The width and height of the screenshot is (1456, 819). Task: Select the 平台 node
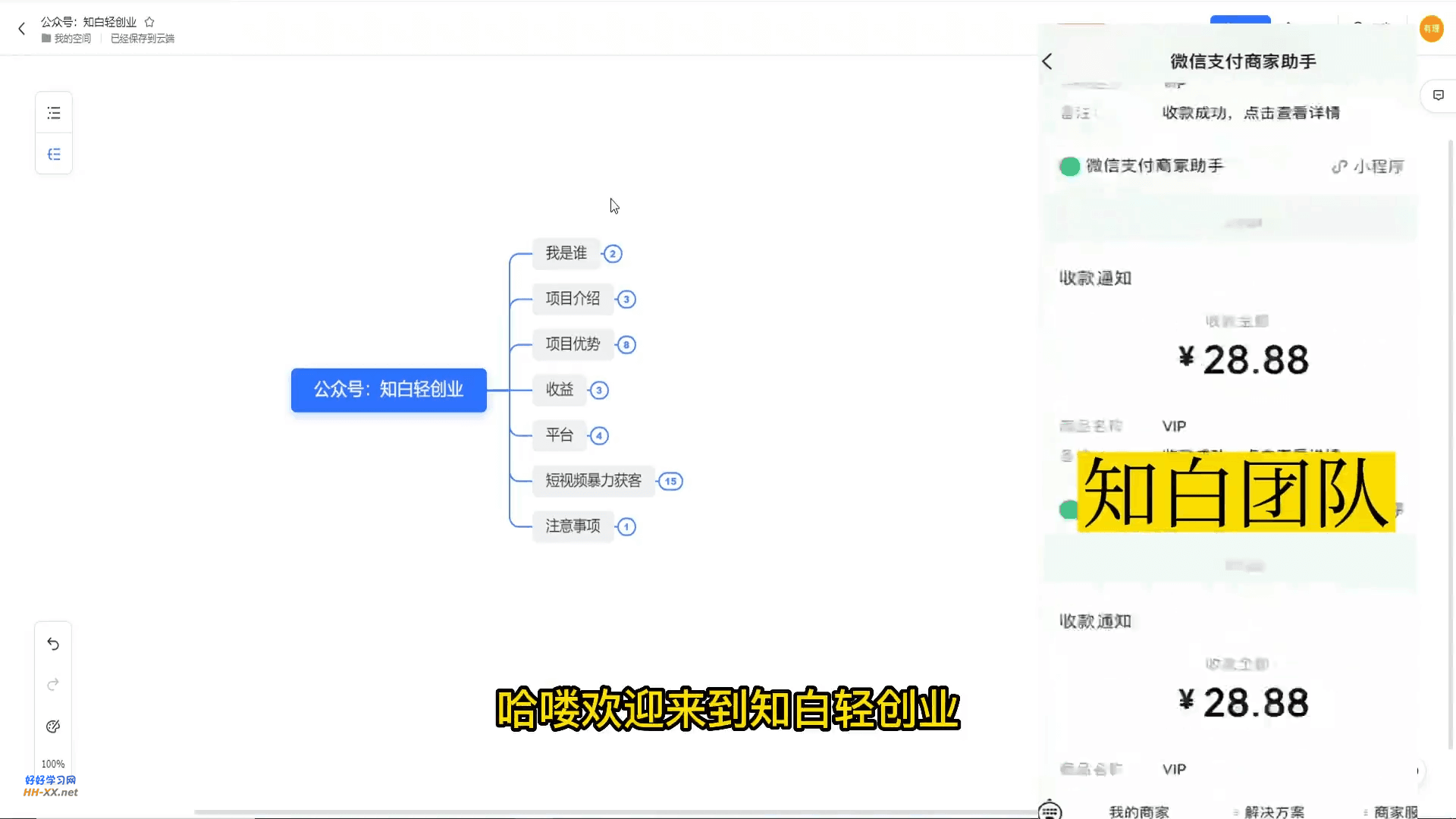tap(560, 435)
